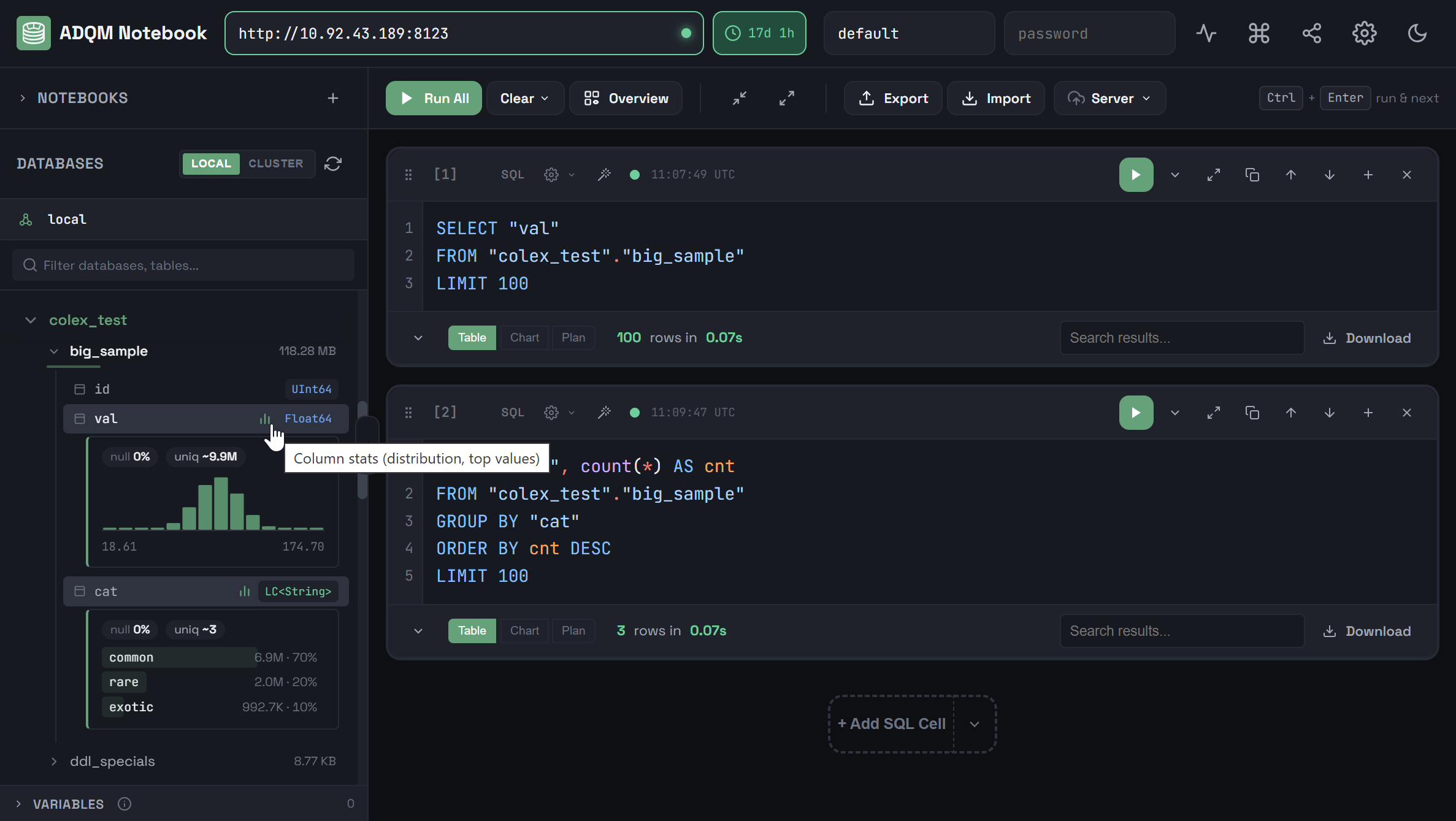1456x821 pixels.
Task: Move cell [1] down
Action: [1329, 175]
